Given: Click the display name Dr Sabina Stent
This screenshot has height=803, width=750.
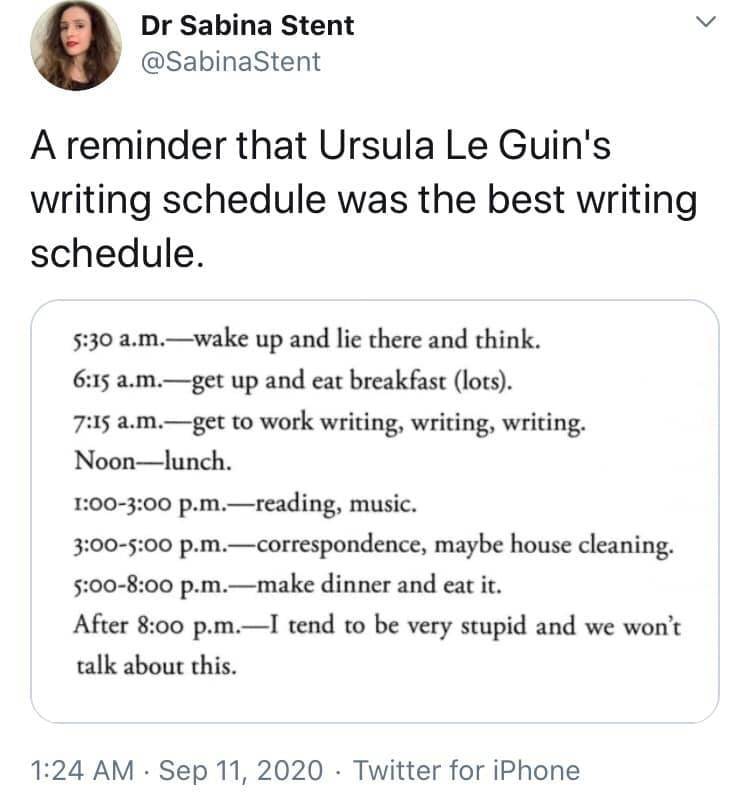Looking at the screenshot, I should (x=247, y=26).
